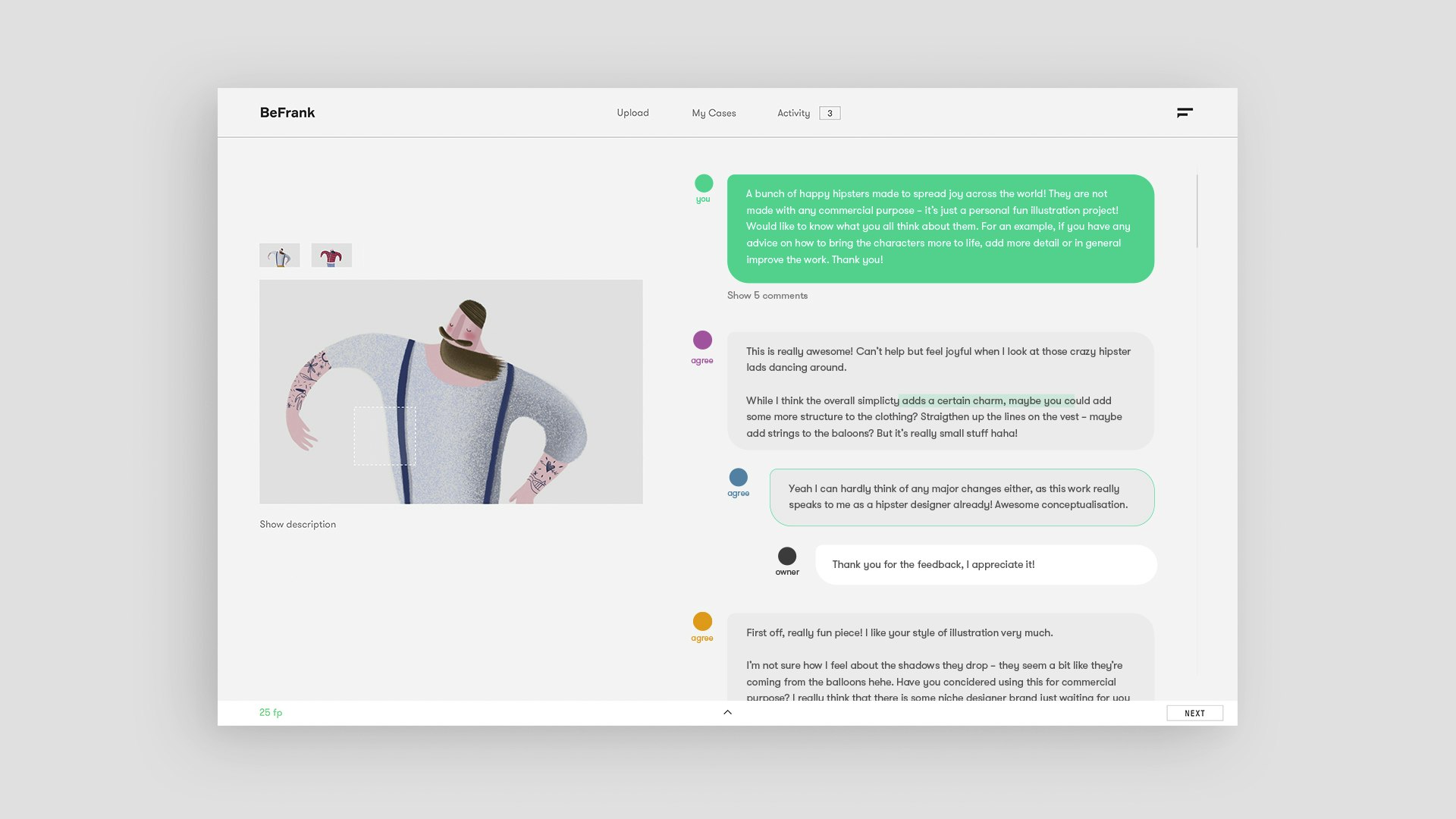This screenshot has width=1456, height=819.
Task: Open the hamburger menu icon
Action: [x=1185, y=112]
